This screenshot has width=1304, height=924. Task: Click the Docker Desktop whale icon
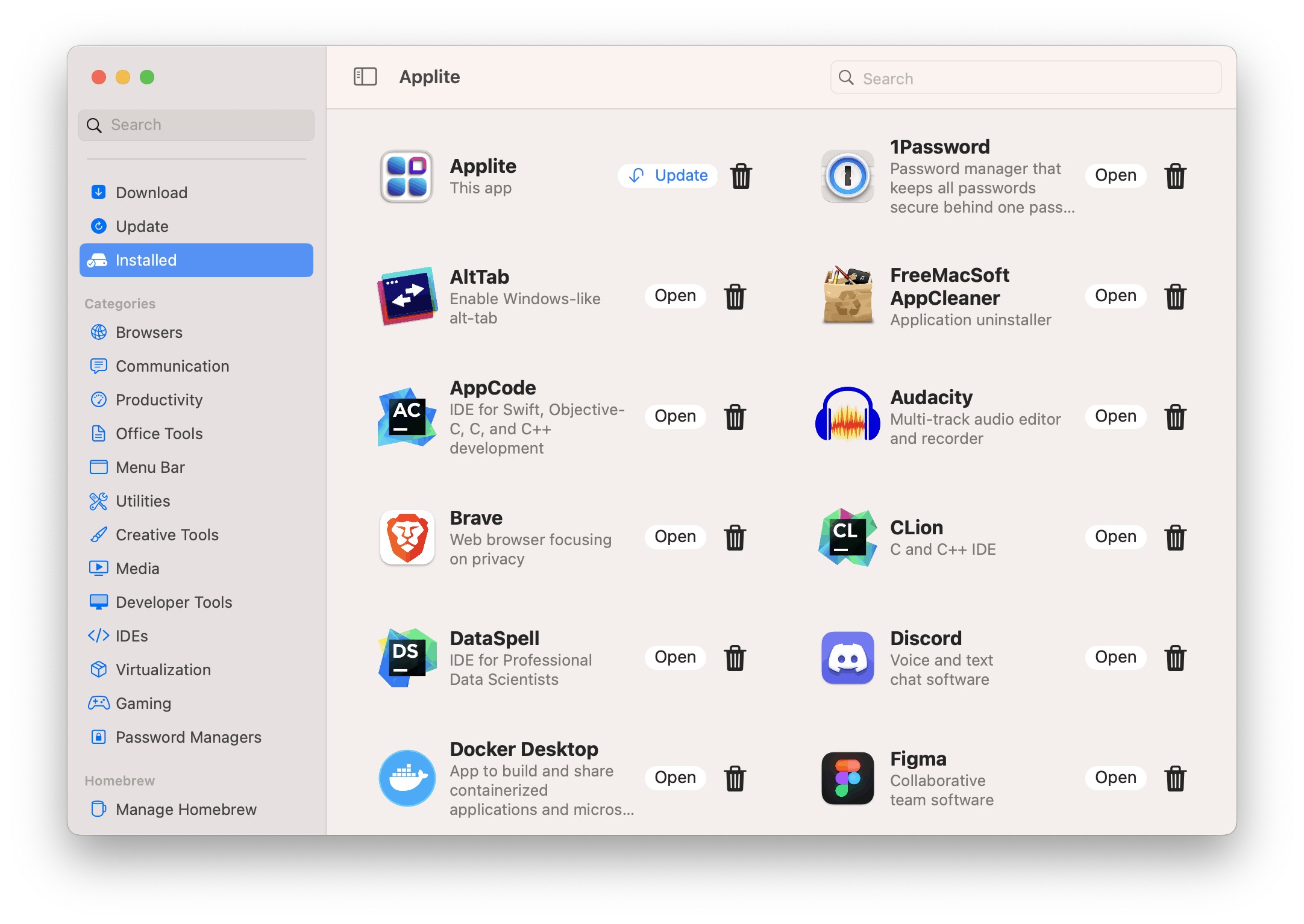tap(406, 778)
